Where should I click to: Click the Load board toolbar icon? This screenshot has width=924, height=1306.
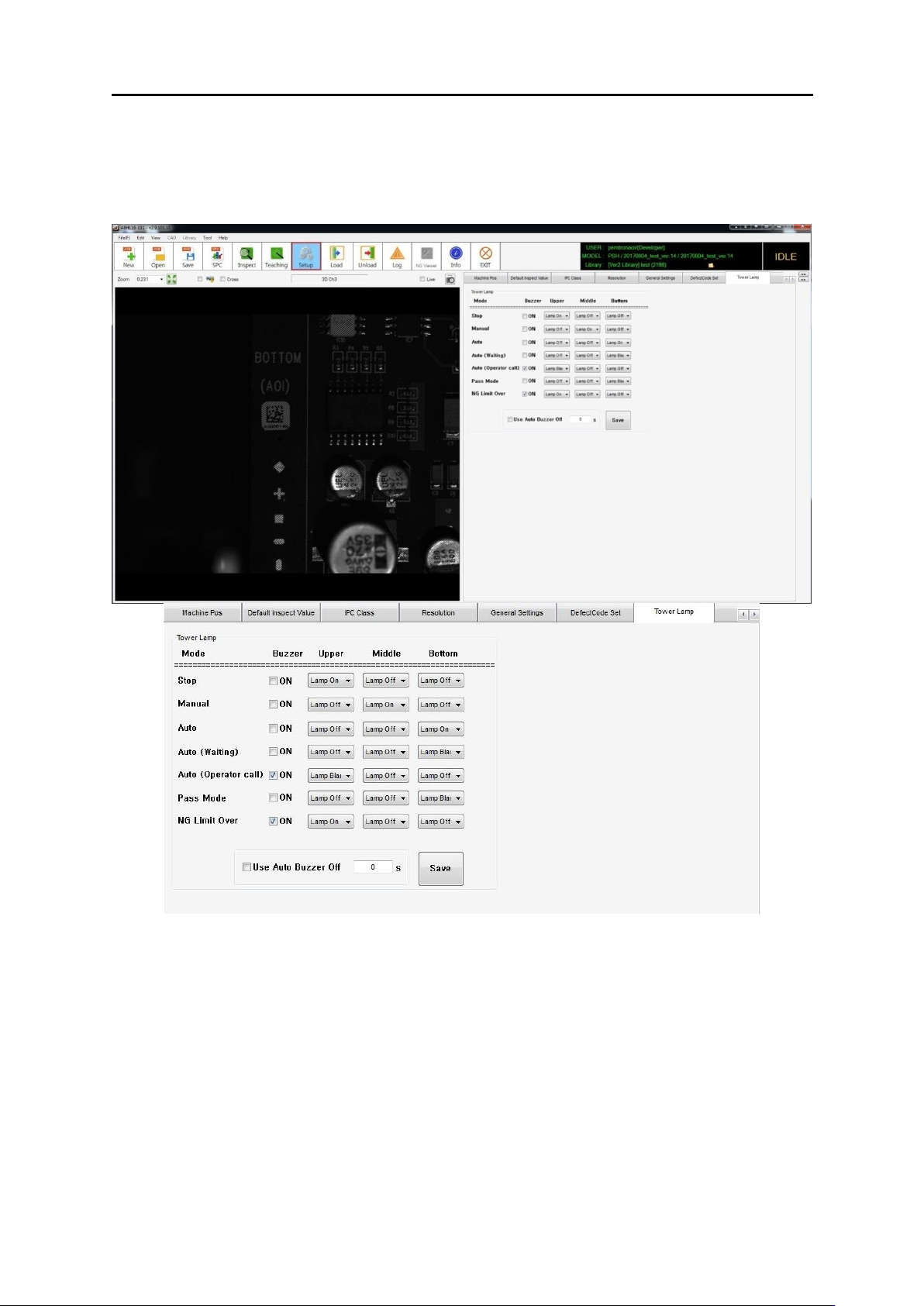point(336,256)
